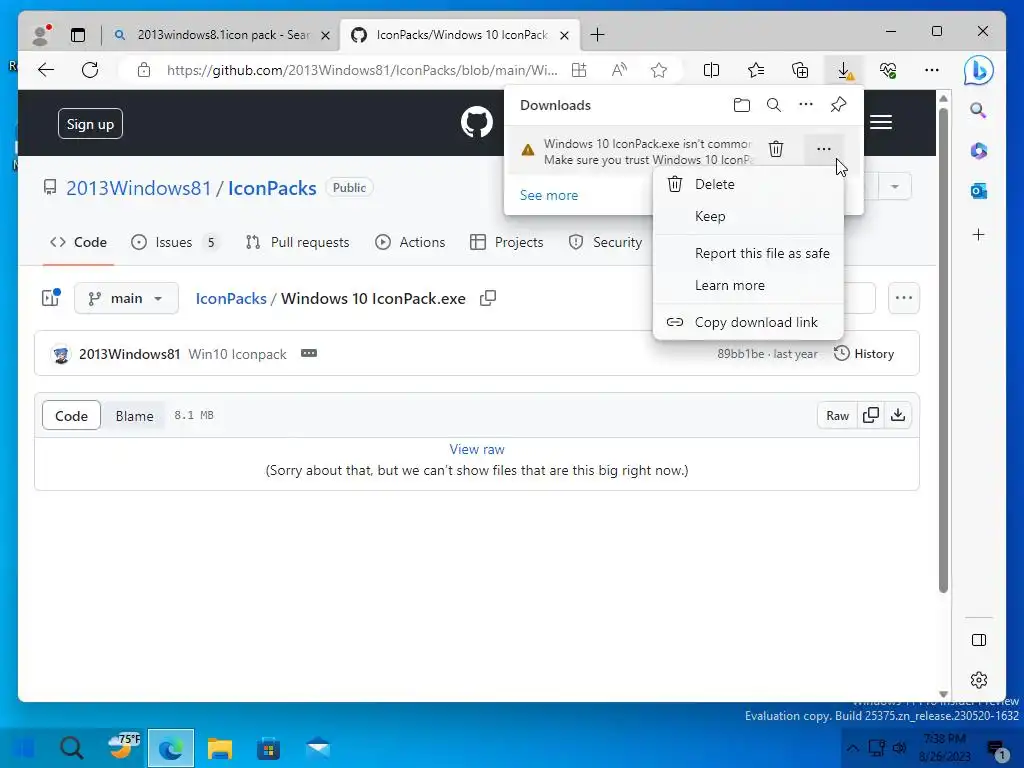
Task: Open tab actions menu icon
Action: point(78,35)
